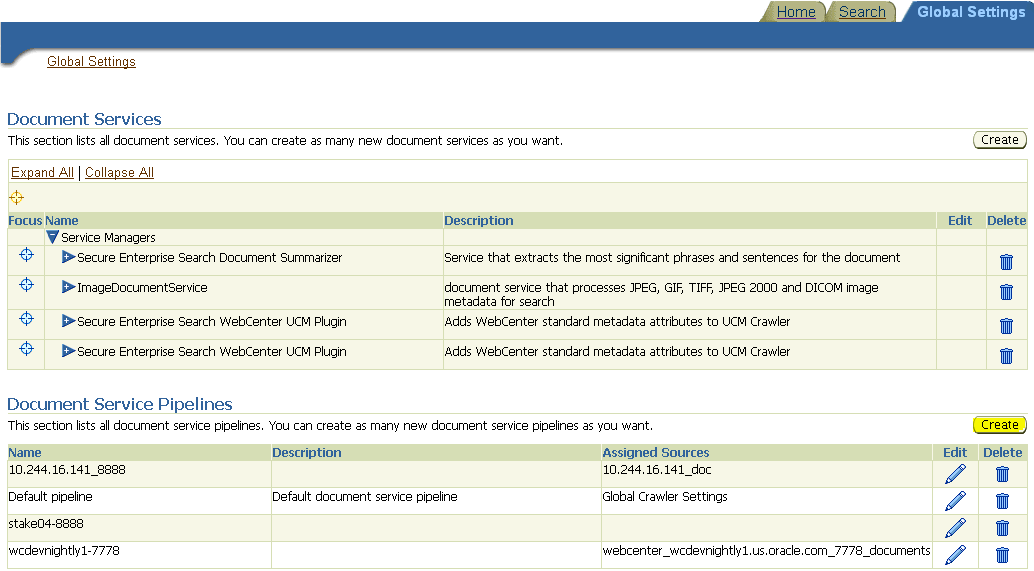Click the Service Managers label
1034x571 pixels.
coord(108,237)
